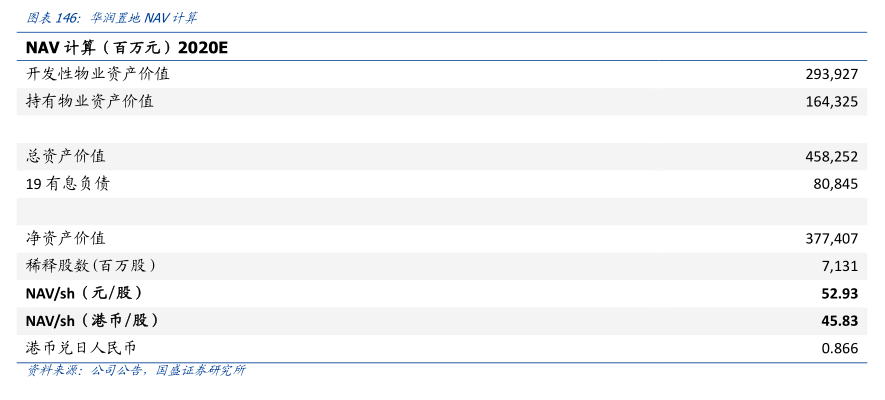Select the diluted share count 7,131
The width and height of the screenshot is (885, 400).
click(840, 265)
